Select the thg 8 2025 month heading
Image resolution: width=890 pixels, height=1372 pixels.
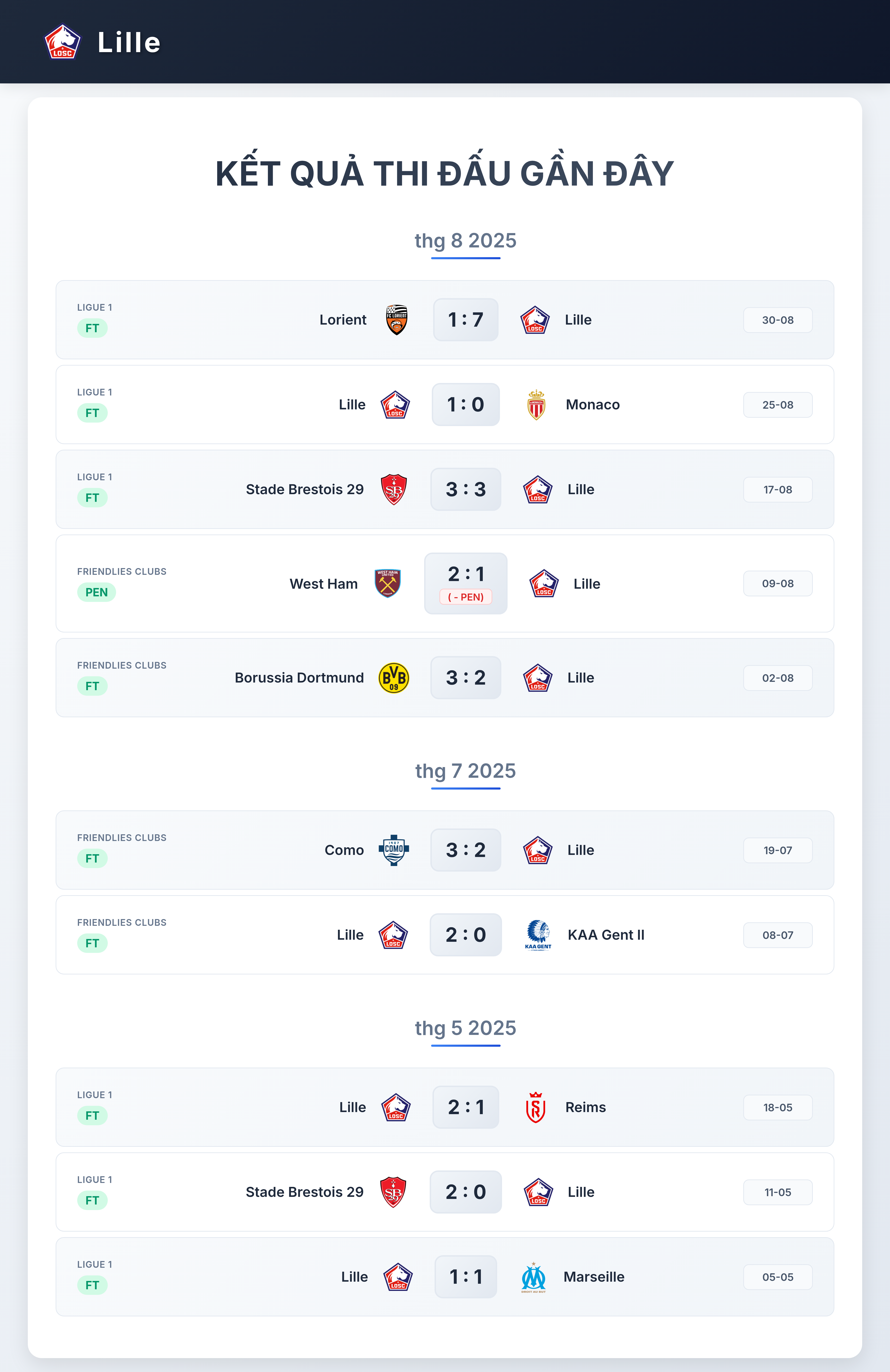465,240
